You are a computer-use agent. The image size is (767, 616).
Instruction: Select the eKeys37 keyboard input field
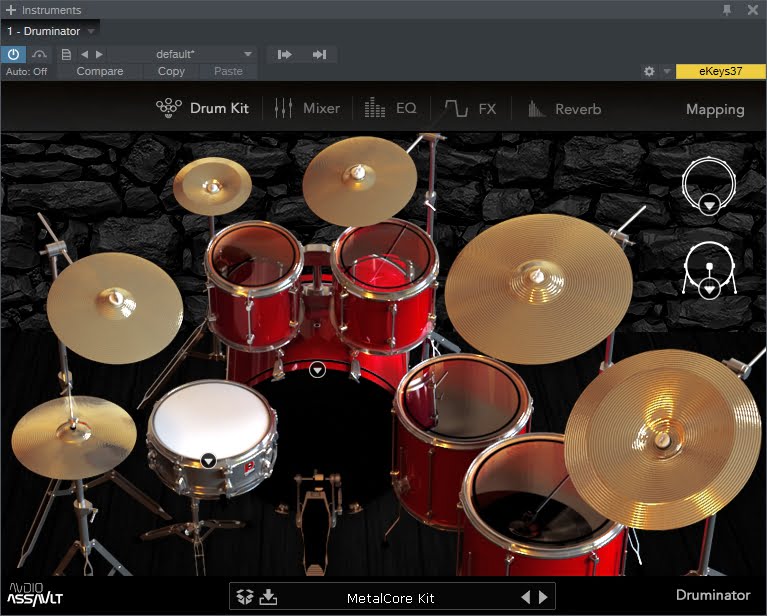721,71
